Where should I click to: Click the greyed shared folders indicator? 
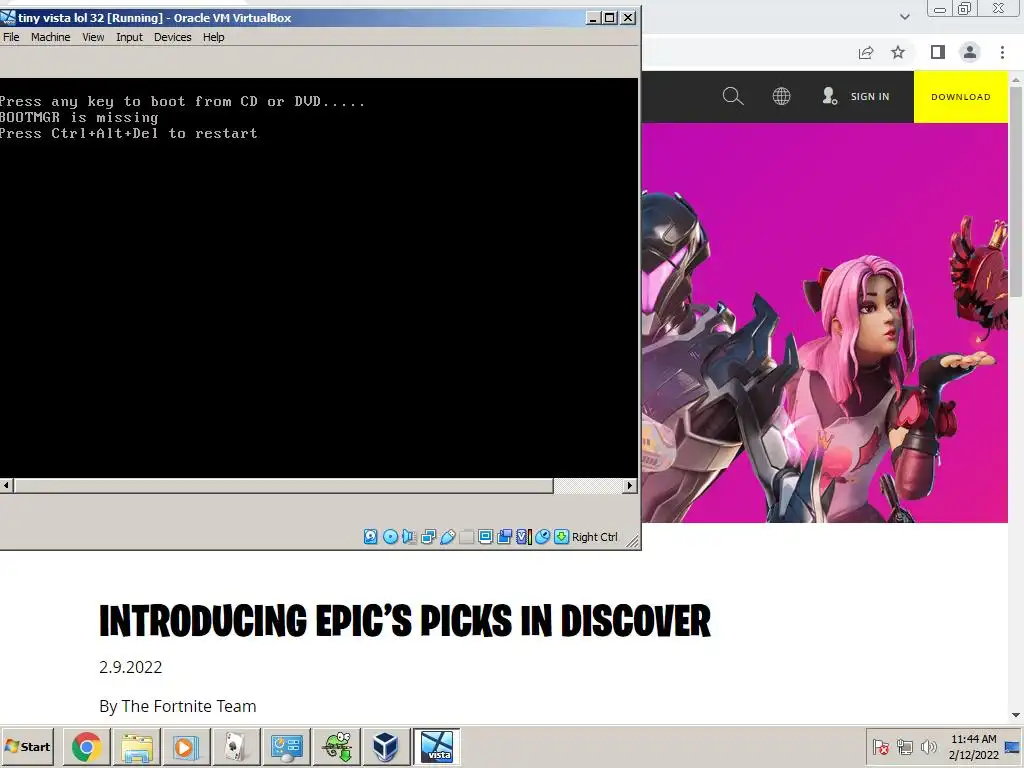click(x=466, y=537)
